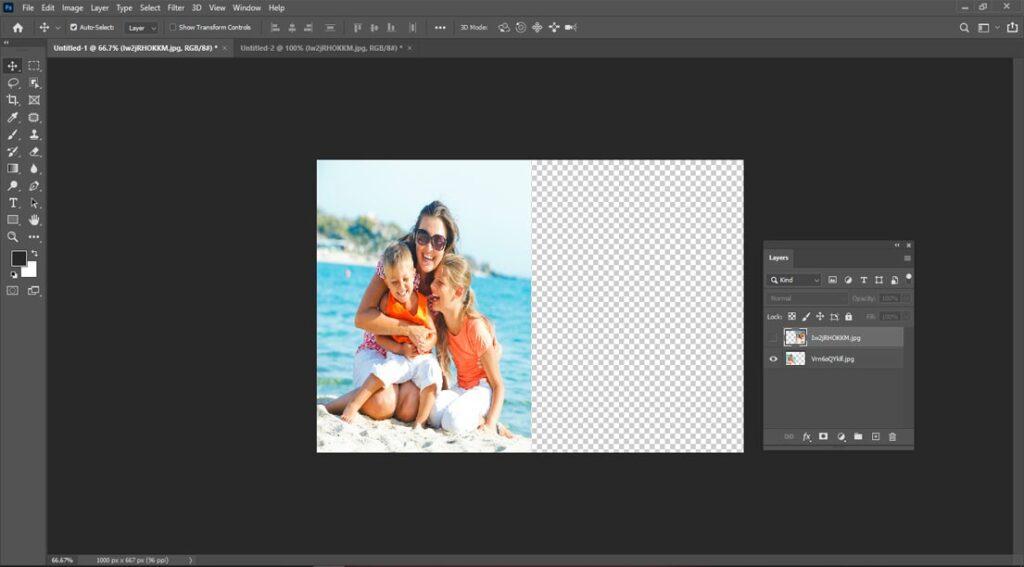Create new fill or adjustment layer
This screenshot has width=1024, height=567.
(x=841, y=436)
